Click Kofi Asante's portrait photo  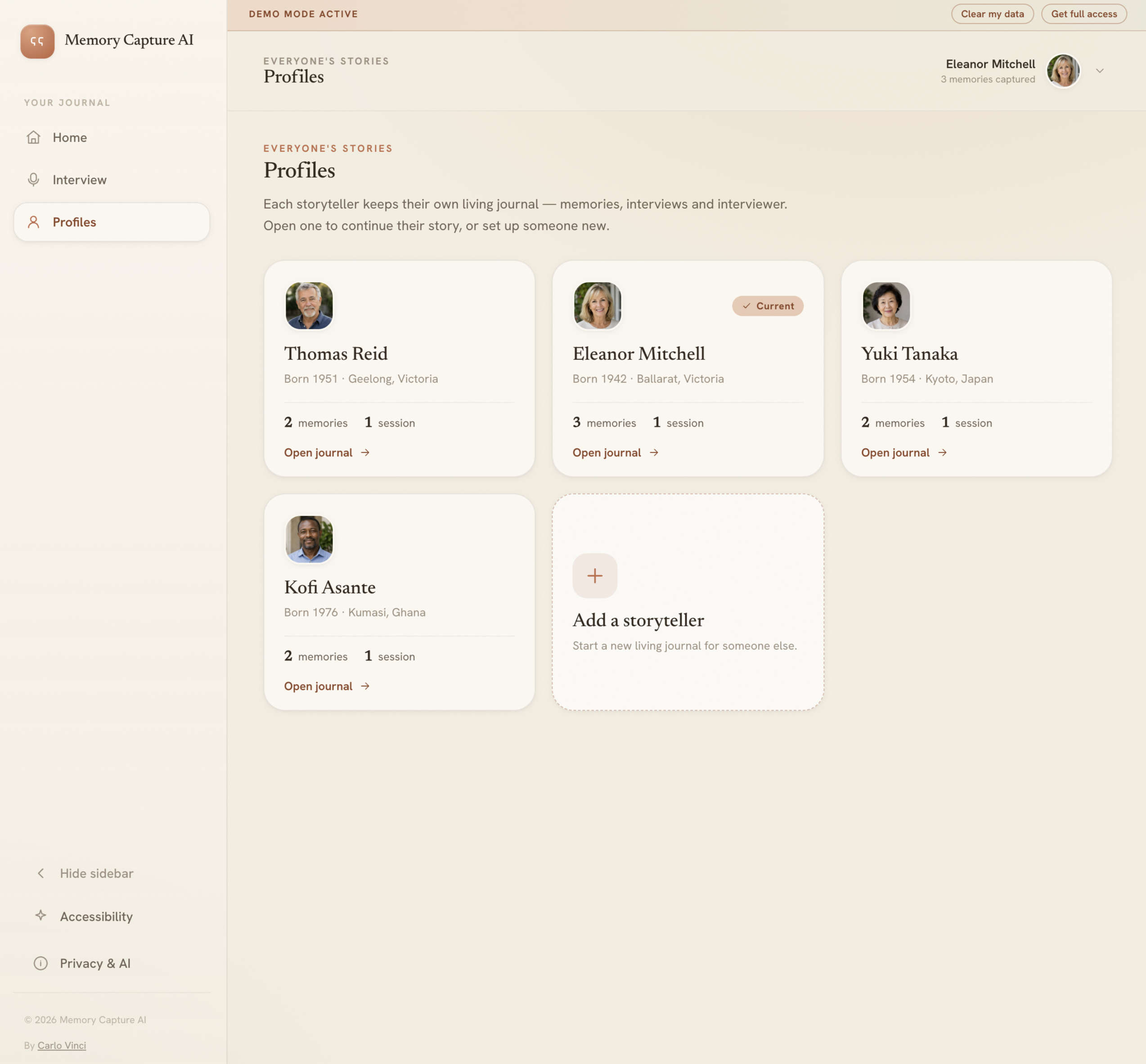pos(309,540)
